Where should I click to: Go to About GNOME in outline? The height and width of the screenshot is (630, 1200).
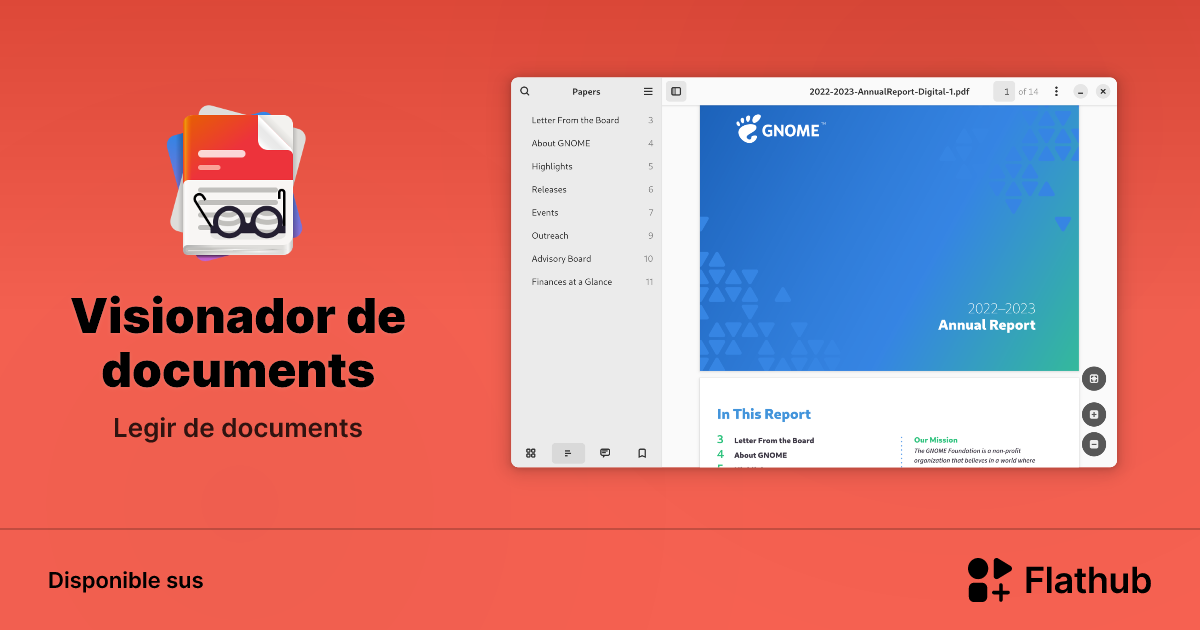[x=561, y=143]
